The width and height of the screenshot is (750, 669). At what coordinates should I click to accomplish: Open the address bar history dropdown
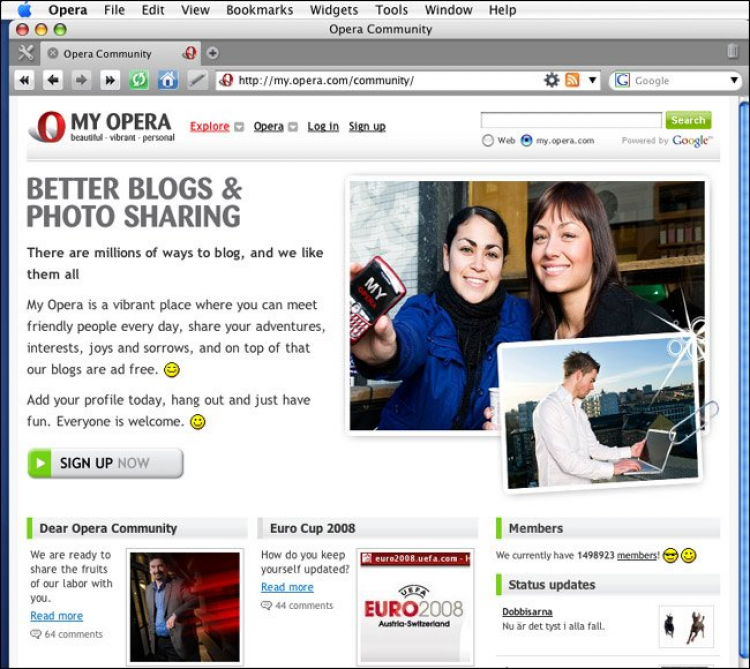pos(592,80)
